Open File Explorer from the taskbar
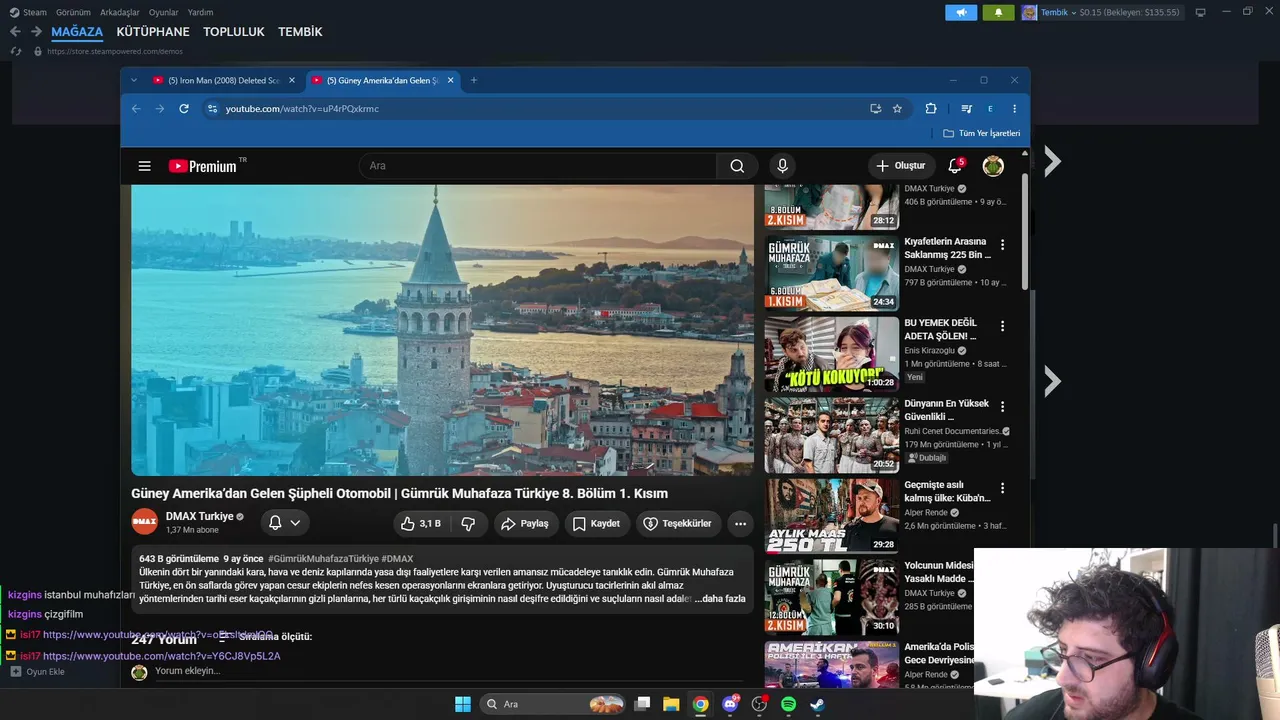Viewport: 1280px width, 720px height. pos(671,704)
